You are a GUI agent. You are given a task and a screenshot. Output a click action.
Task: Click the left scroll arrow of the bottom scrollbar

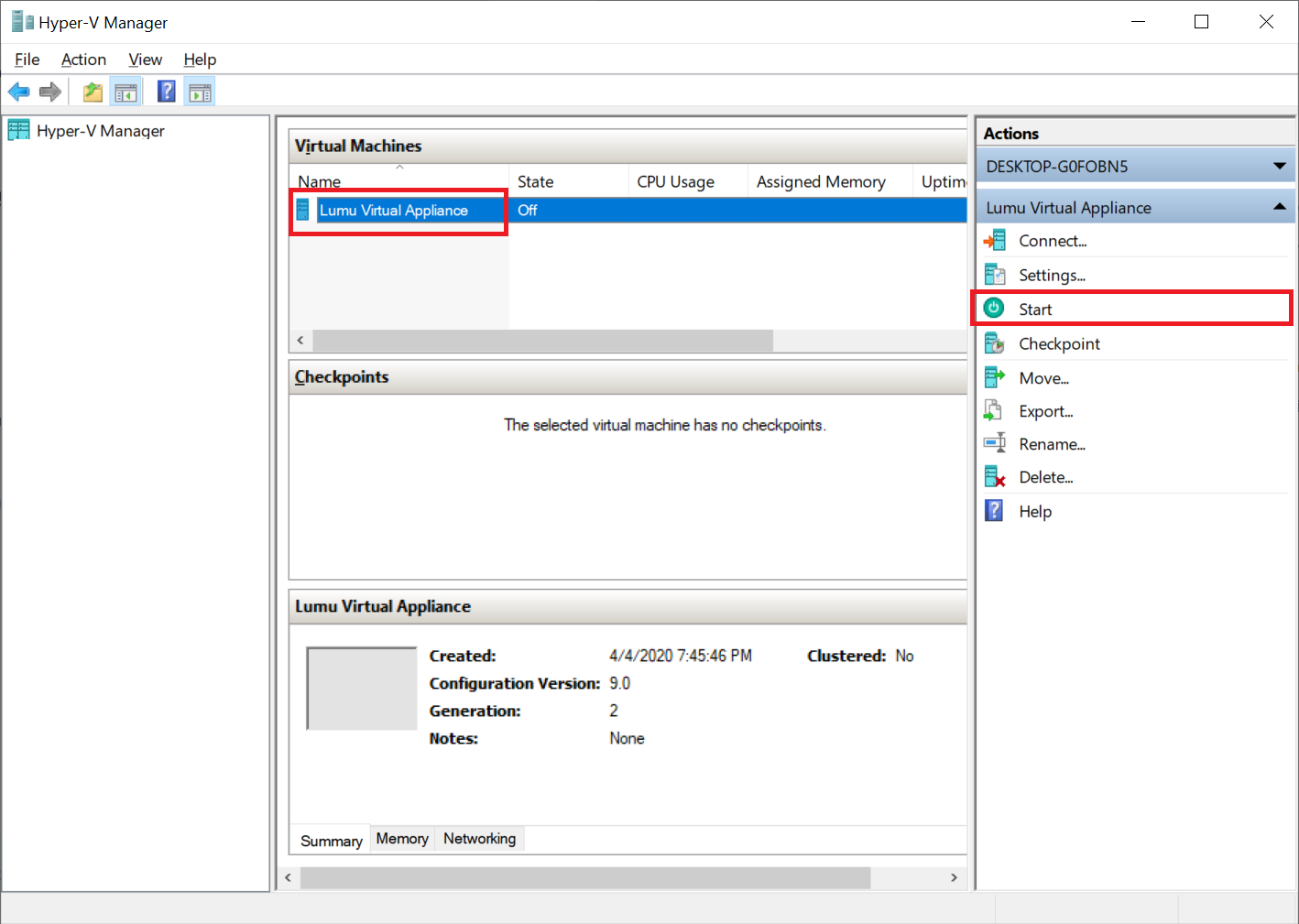(289, 877)
